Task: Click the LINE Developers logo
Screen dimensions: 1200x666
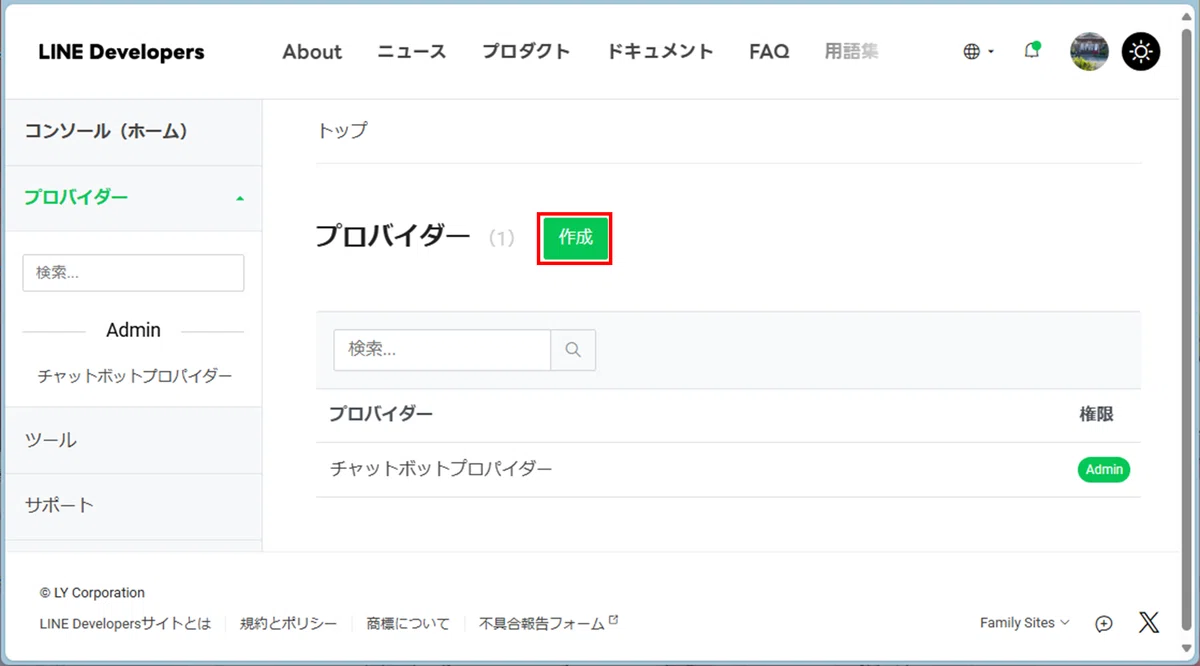Action: (x=121, y=52)
